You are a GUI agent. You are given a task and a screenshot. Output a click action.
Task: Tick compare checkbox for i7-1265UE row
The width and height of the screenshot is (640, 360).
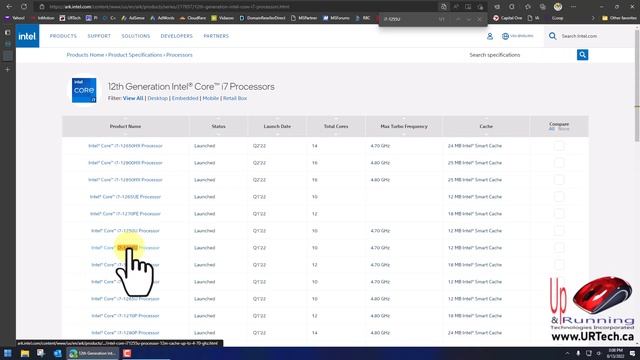pos(559,197)
